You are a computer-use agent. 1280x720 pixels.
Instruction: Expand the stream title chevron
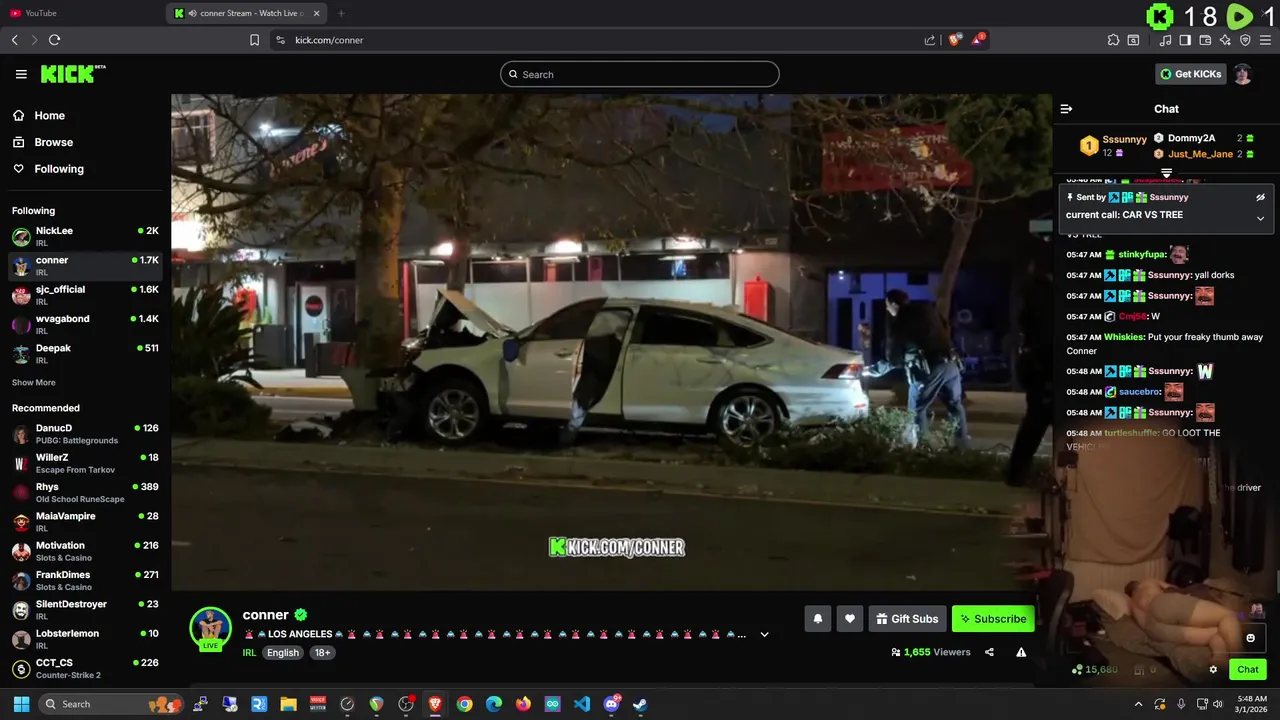coord(764,634)
